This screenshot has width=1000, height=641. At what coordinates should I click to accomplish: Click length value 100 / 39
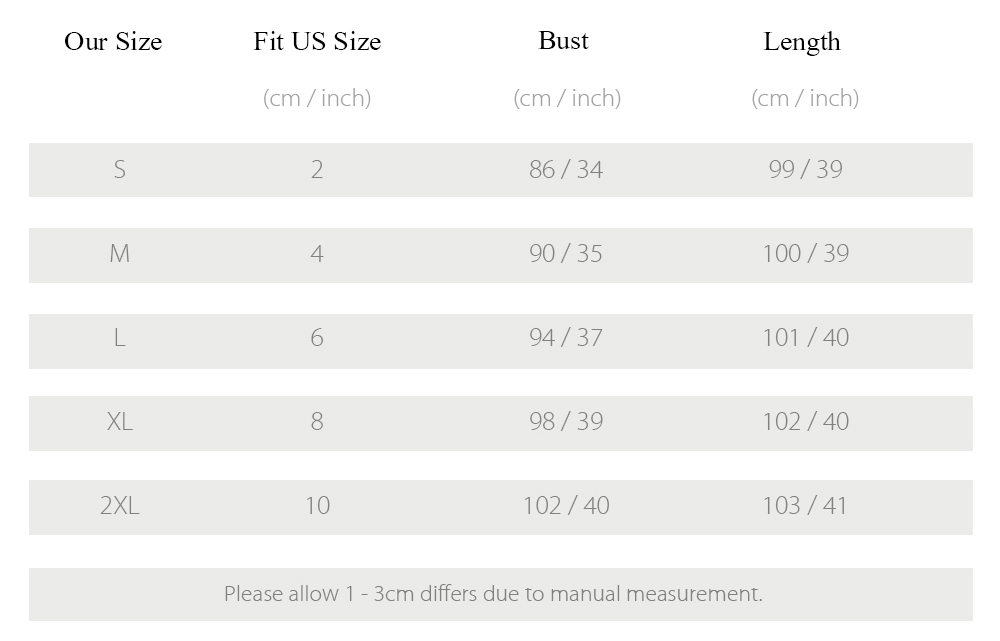(x=805, y=254)
